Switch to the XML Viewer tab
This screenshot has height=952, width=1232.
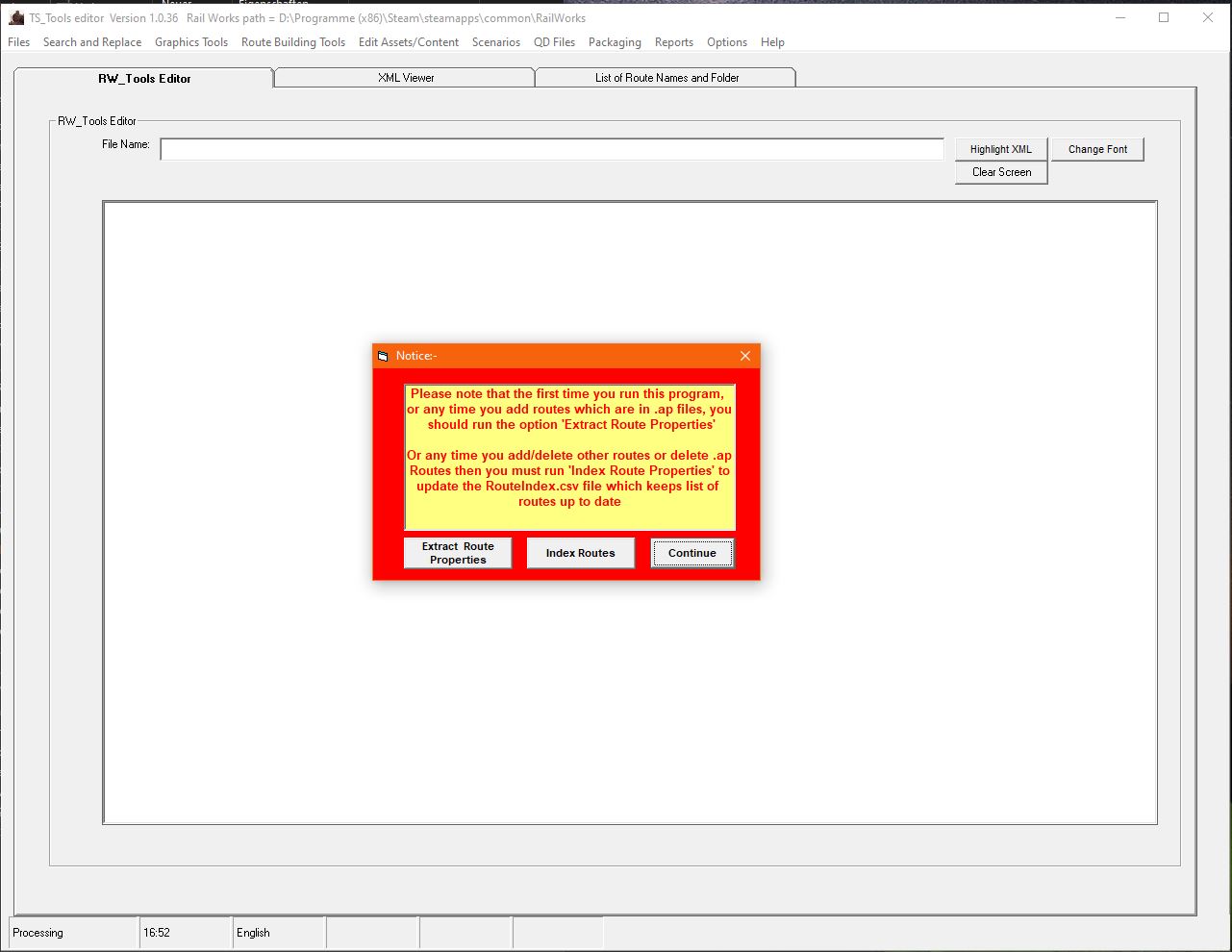405,78
